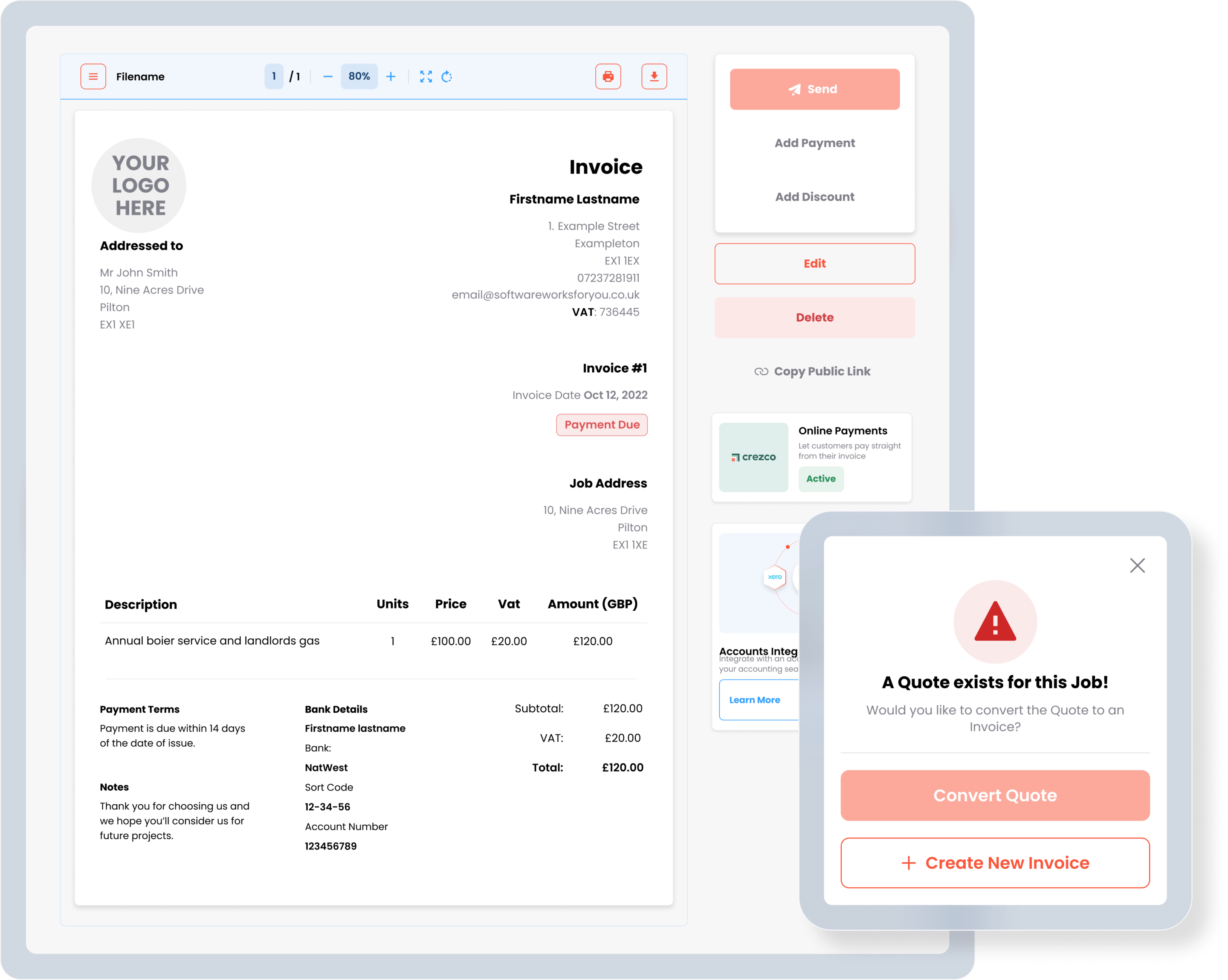Send the invoice
Viewport: 1228px width, 980px height.
[x=814, y=90]
